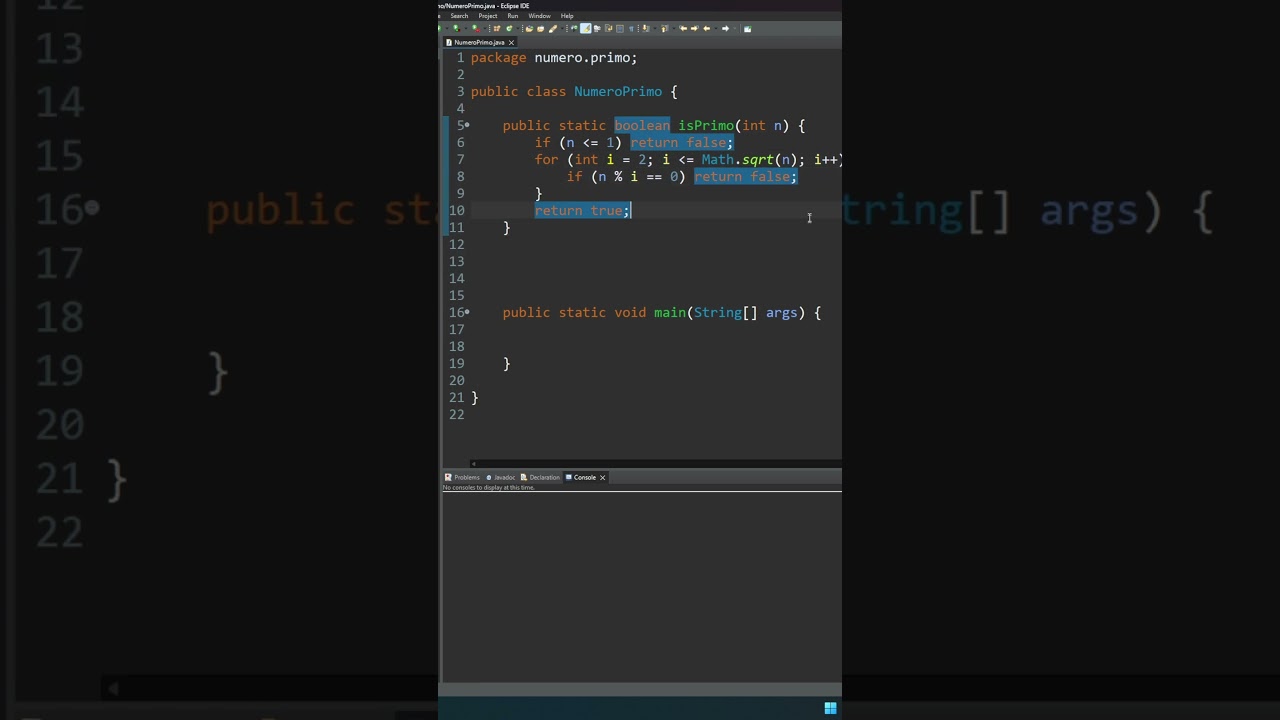Click empty editor line 17

click(655, 330)
